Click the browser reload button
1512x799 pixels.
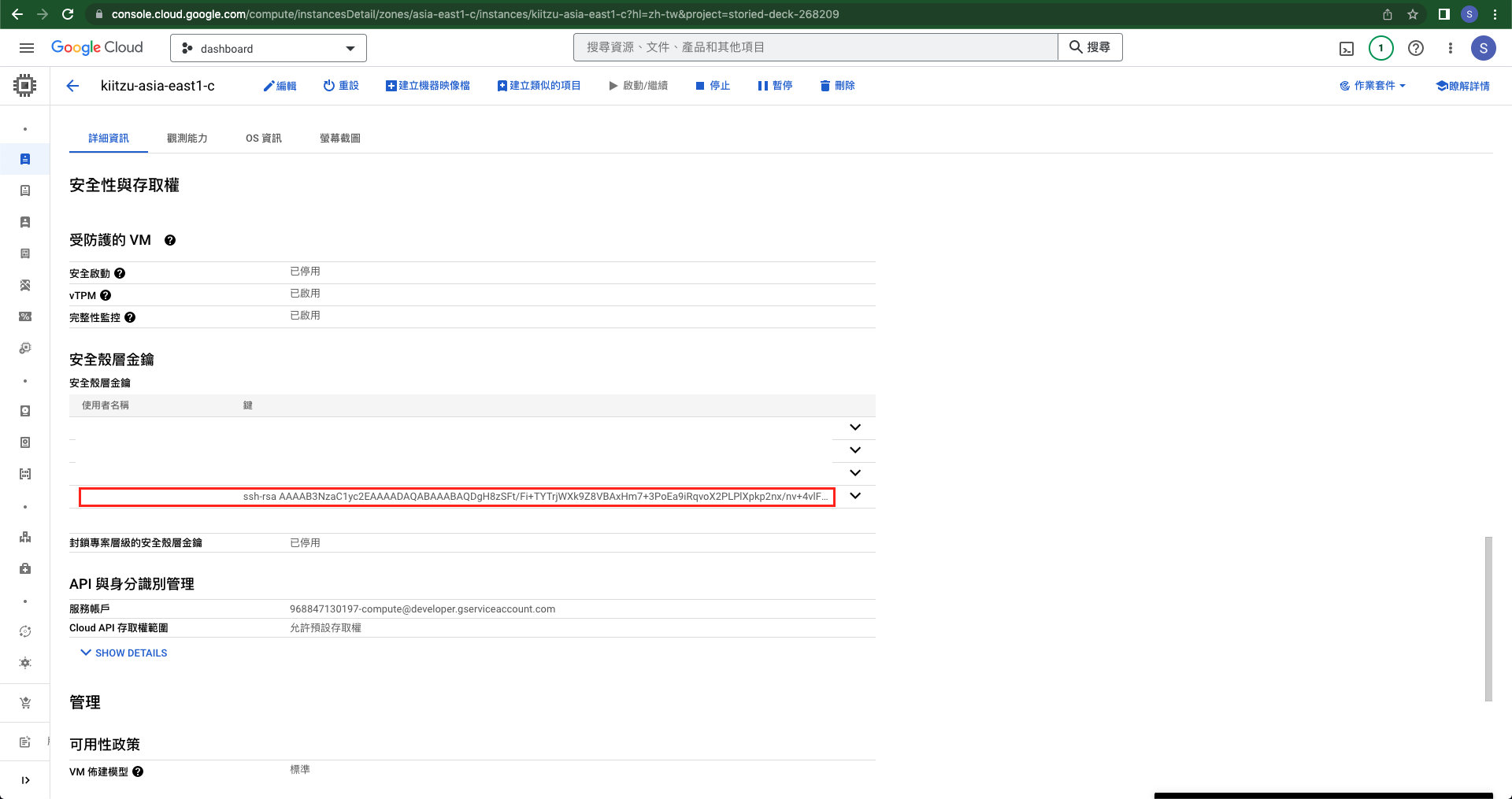point(68,14)
